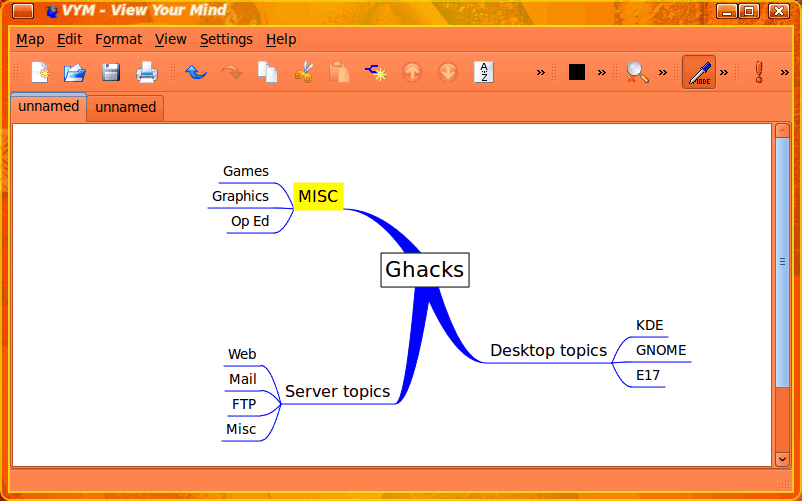This screenshot has width=802, height=501.
Task: Select the Mail branch
Action: click(242, 379)
